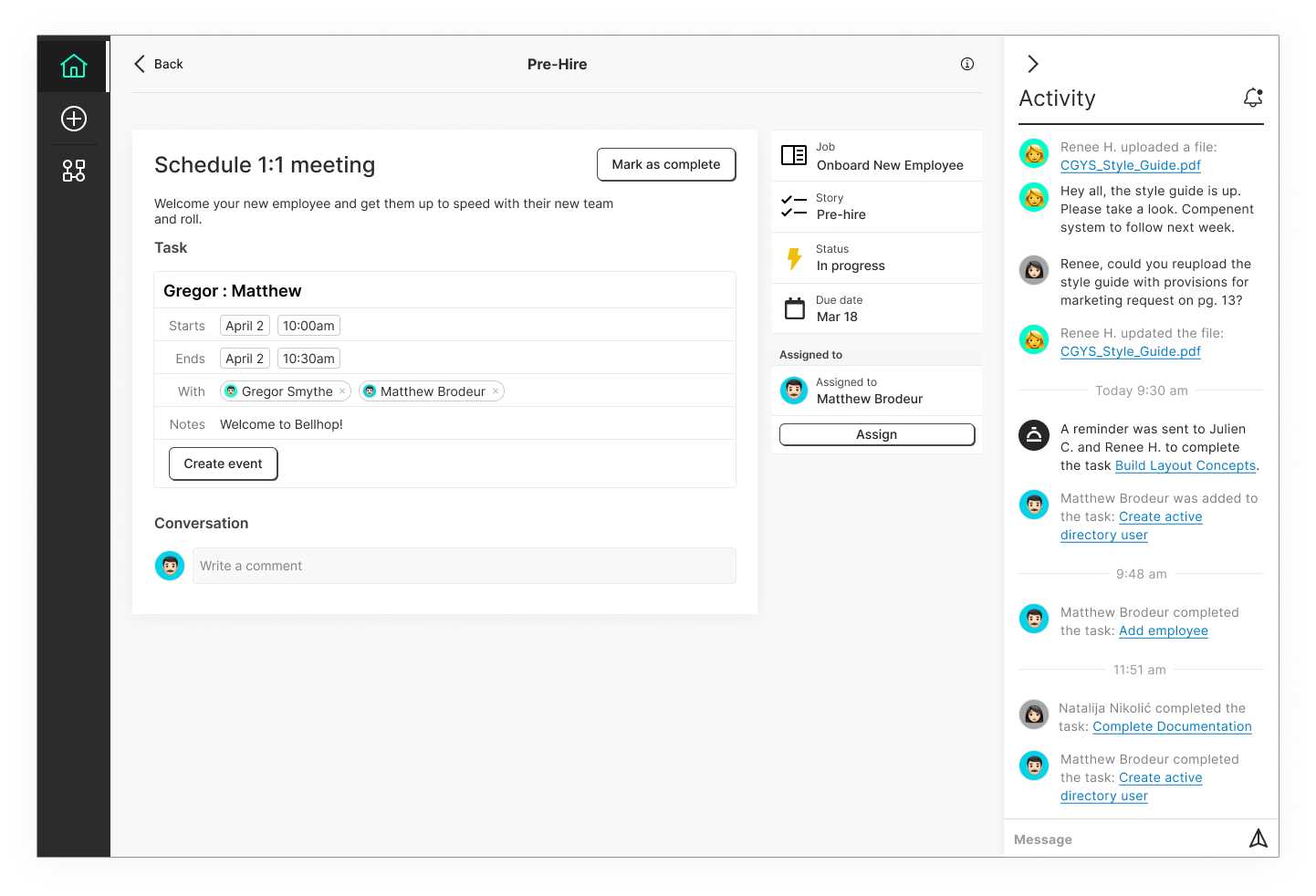Screen dimensions: 1316x896
Task: Open the Add employee task link
Action: click(1164, 630)
